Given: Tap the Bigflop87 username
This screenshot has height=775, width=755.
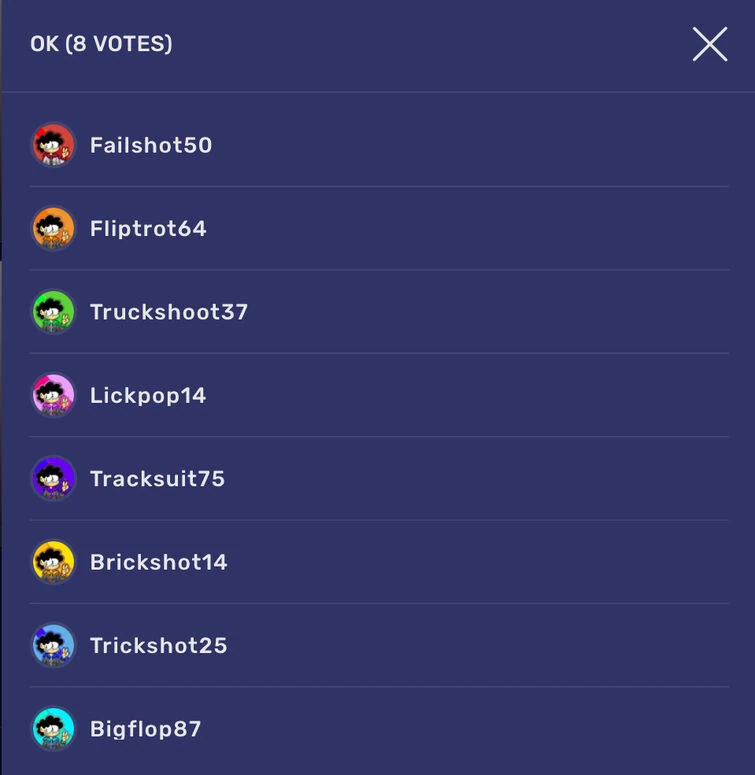Looking at the screenshot, I should point(146,730).
